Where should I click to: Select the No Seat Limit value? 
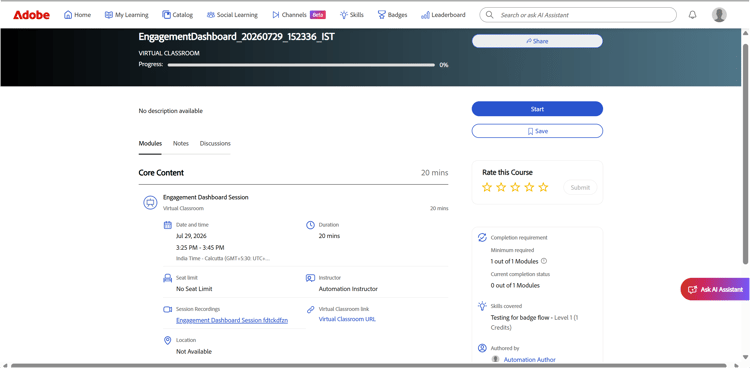tap(194, 289)
